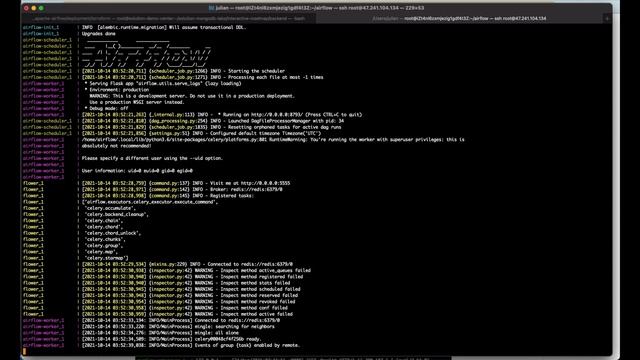This screenshot has height=360, width=640.
Task: Click the celery worker 'ready.' line
Action: point(171,339)
